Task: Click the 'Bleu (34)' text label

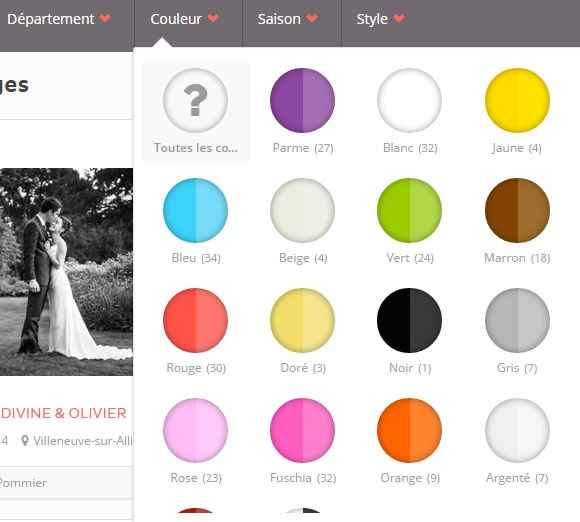Action: [x=196, y=258]
